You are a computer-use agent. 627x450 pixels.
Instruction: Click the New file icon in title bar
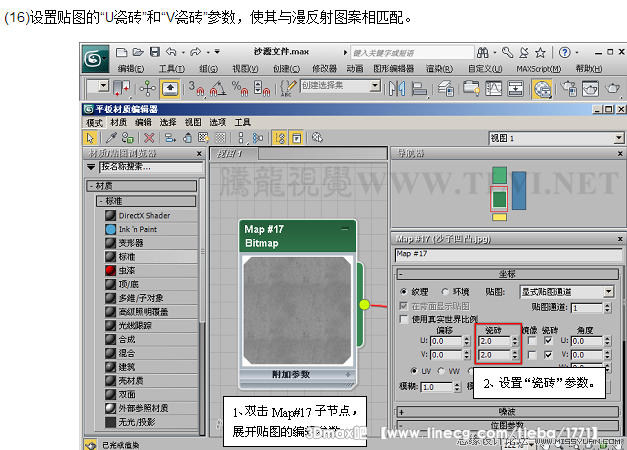[x=121, y=52]
